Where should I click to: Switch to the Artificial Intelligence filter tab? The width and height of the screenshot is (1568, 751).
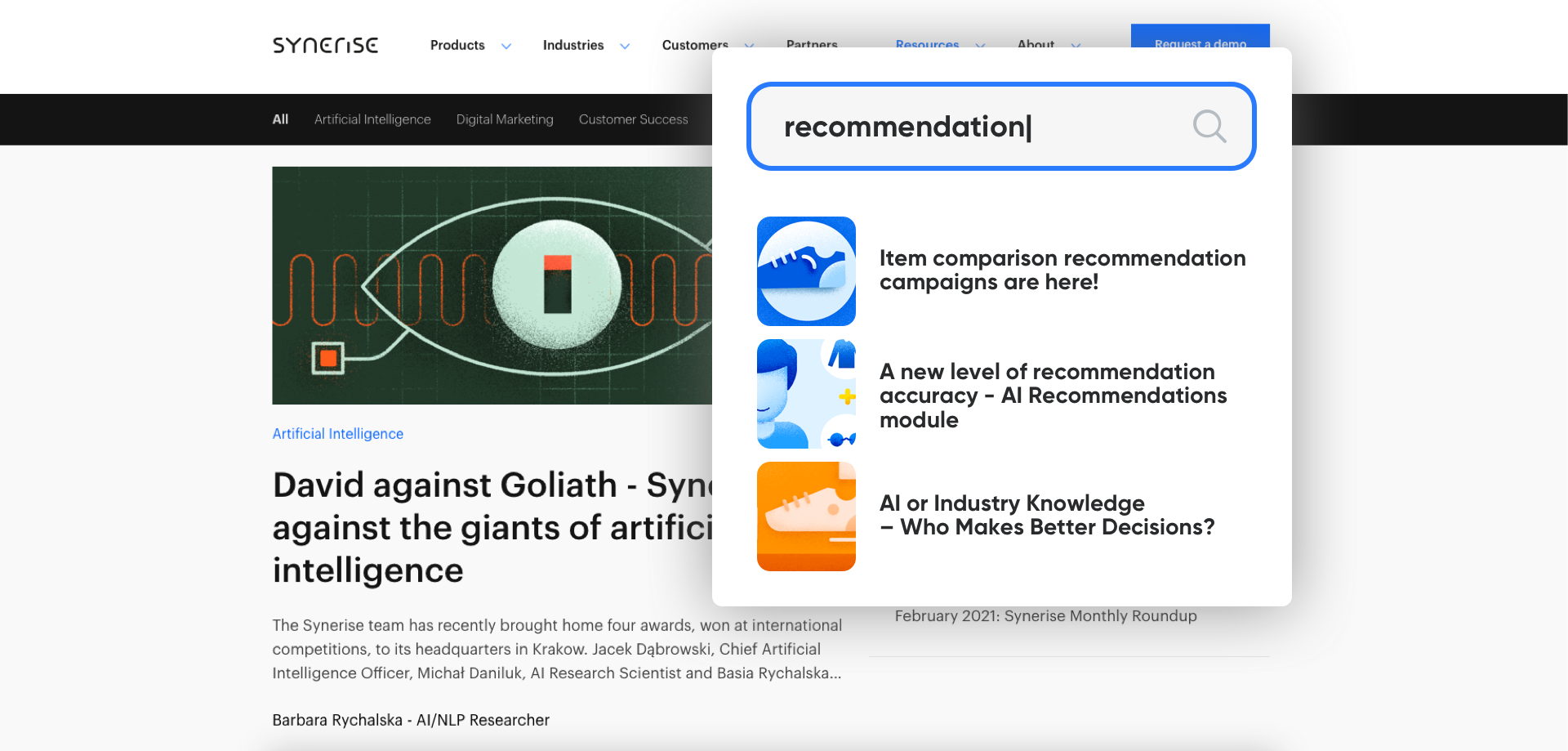(372, 118)
